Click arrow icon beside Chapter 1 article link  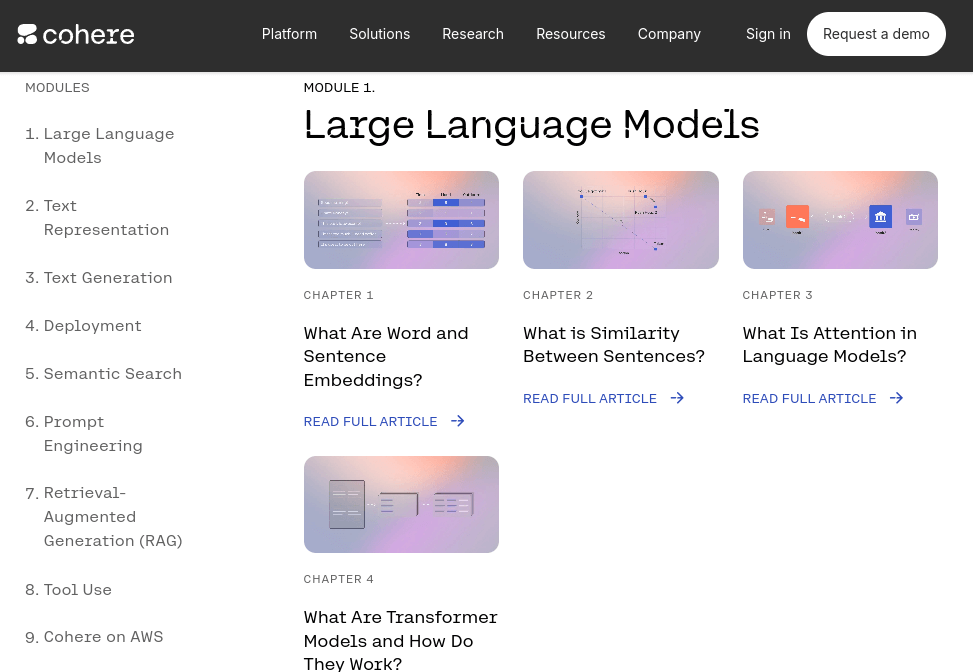tap(457, 422)
